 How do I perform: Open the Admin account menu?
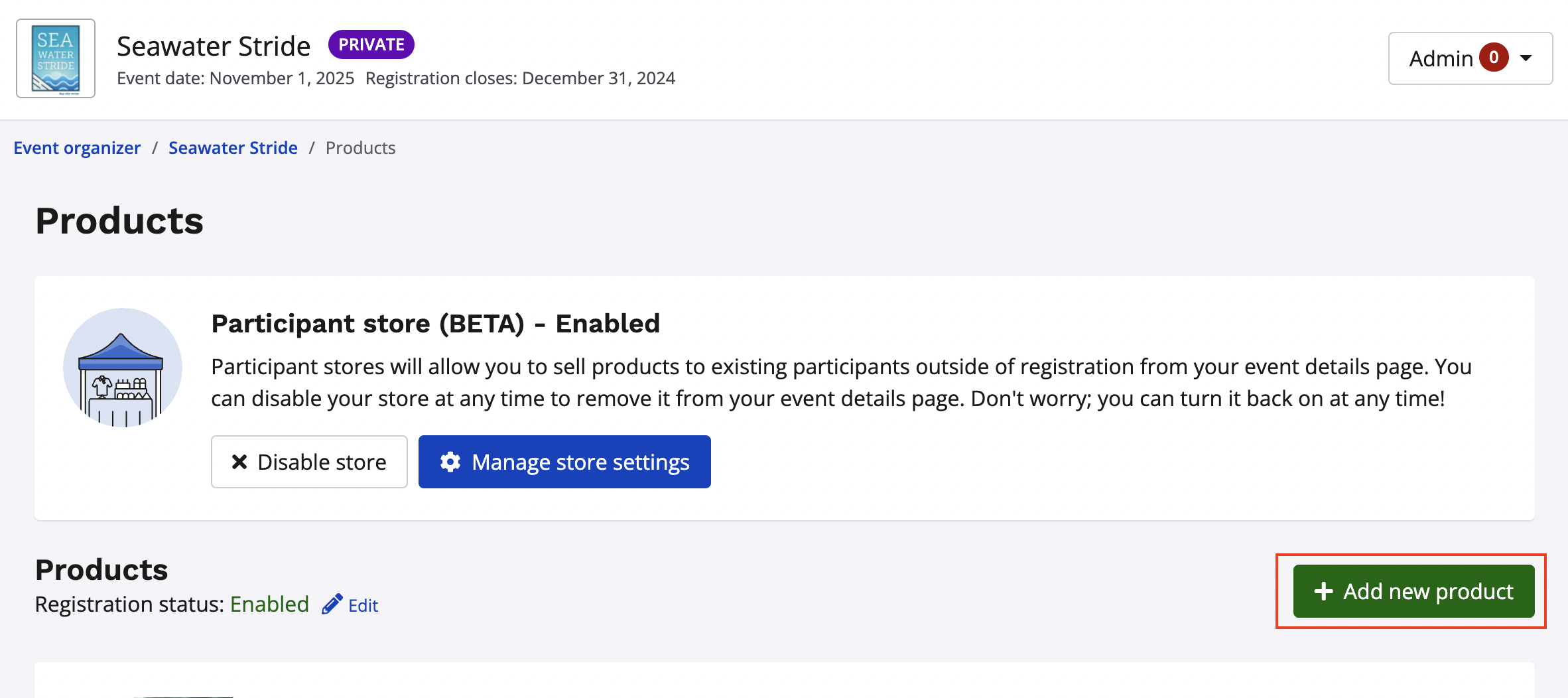1441,58
